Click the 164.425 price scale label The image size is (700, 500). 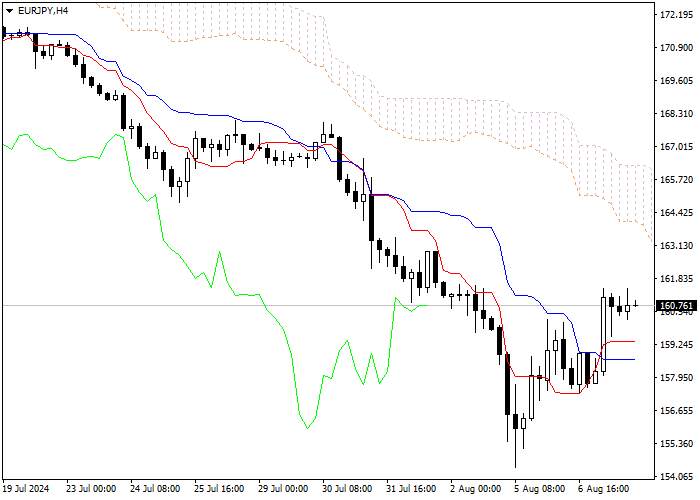pyautogui.click(x=676, y=213)
